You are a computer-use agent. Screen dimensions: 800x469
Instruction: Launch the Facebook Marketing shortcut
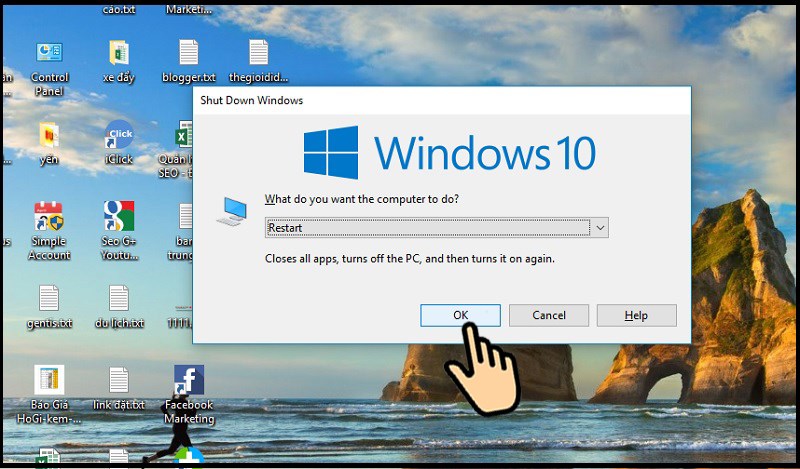189,380
